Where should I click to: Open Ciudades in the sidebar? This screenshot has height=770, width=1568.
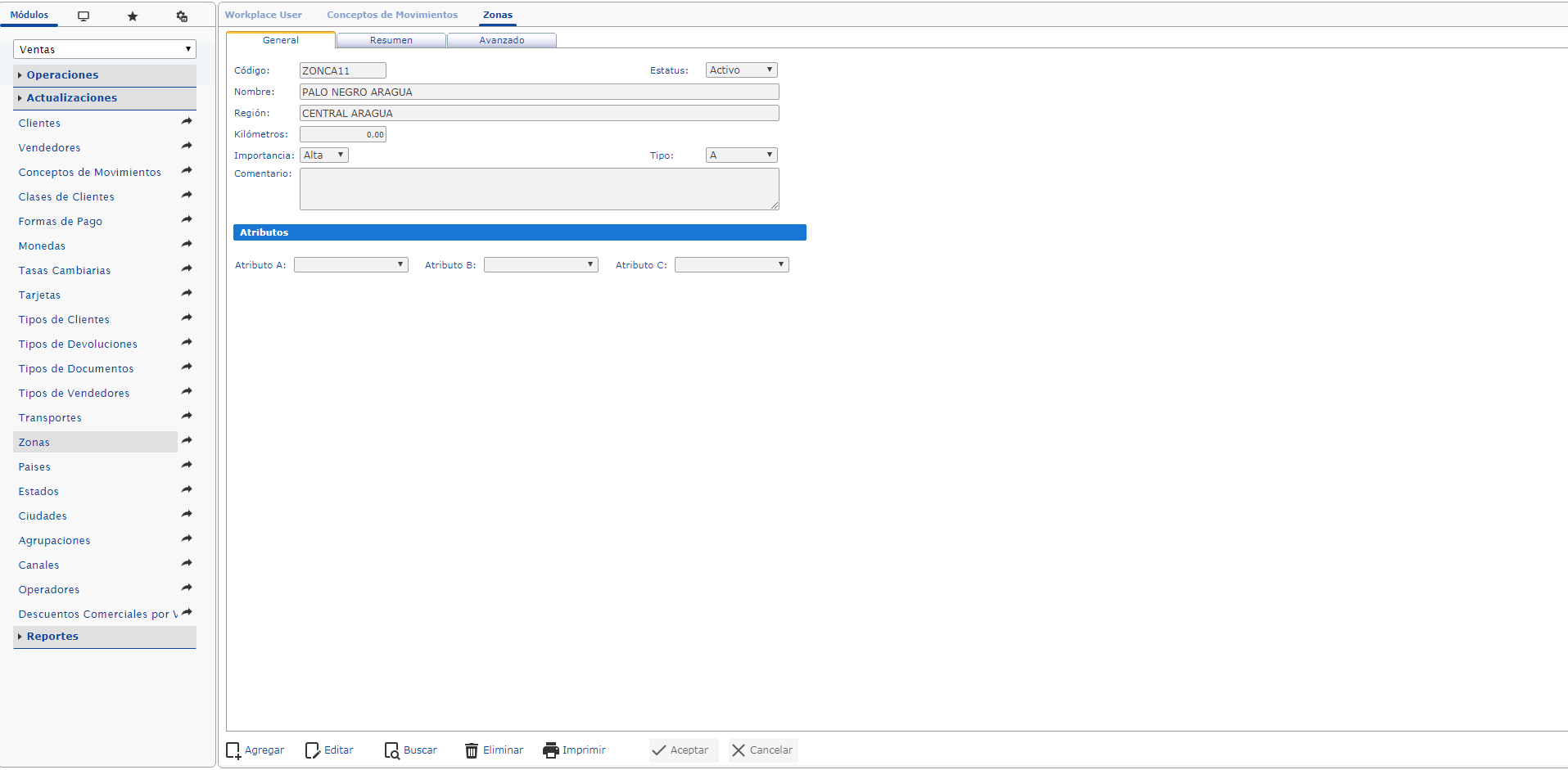43,516
